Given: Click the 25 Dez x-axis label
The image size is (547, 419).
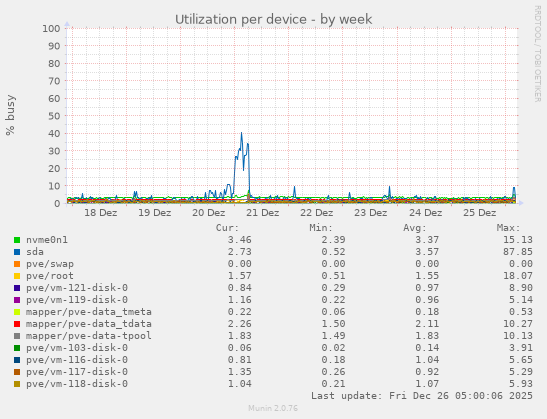Looking at the screenshot, I should (x=479, y=213).
